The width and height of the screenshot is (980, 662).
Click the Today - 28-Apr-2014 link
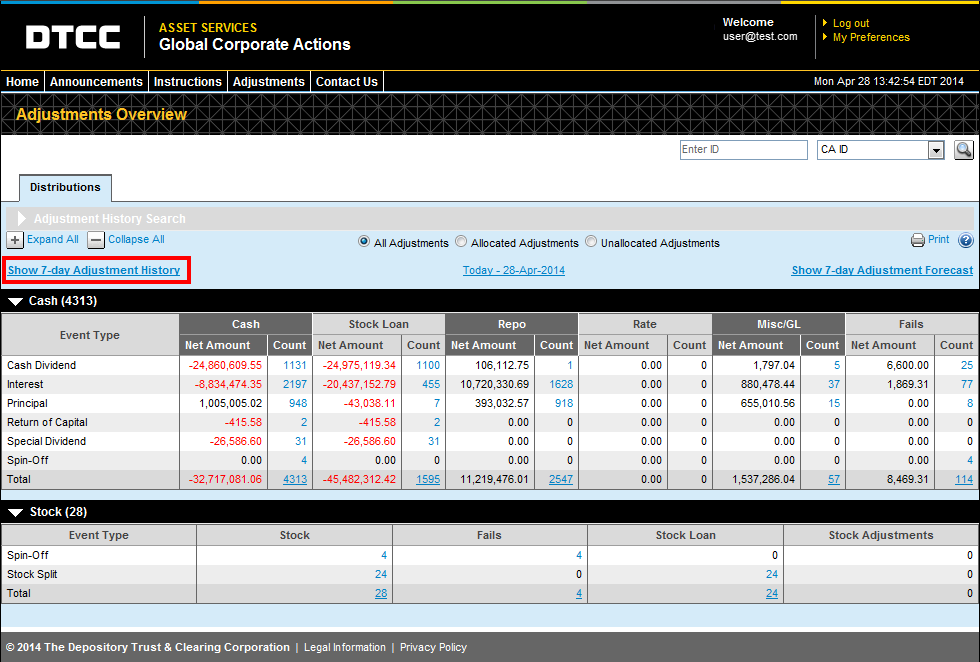point(514,270)
